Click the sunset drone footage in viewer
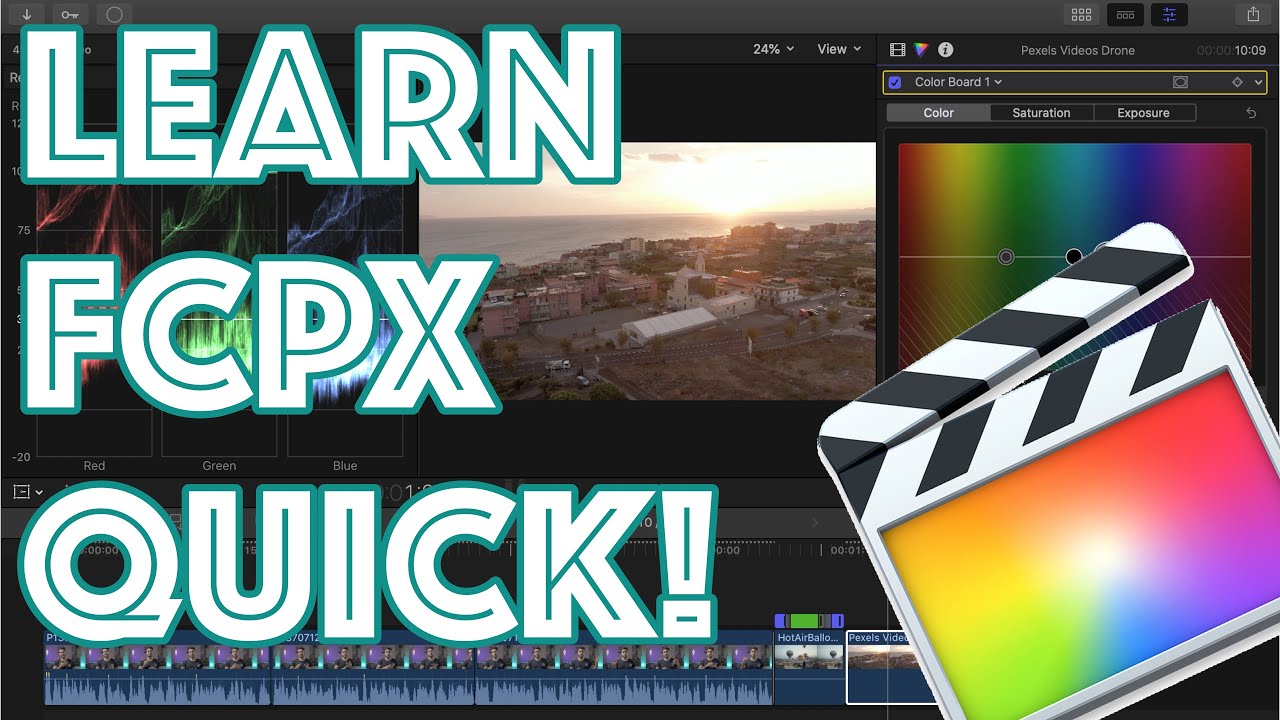Screen dimensions: 1280x720 pos(647,271)
